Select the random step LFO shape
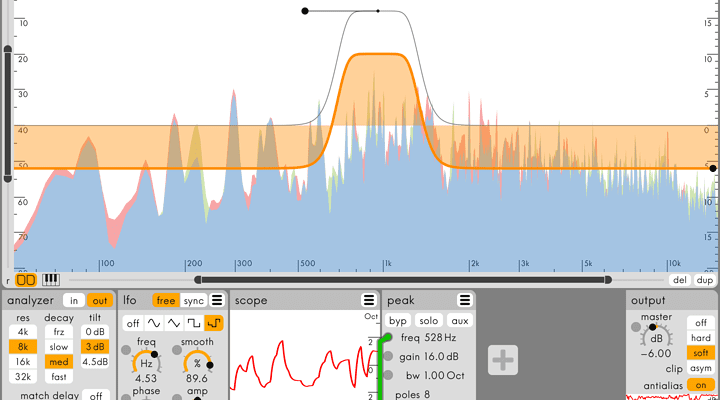 pyautogui.click(x=216, y=323)
